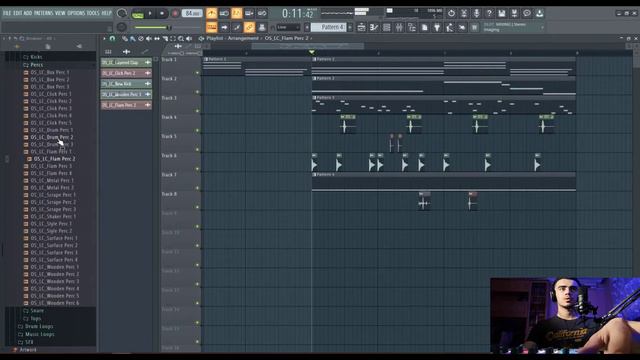Toggle typing keyboard to piano icon

pyautogui.click(x=211, y=27)
